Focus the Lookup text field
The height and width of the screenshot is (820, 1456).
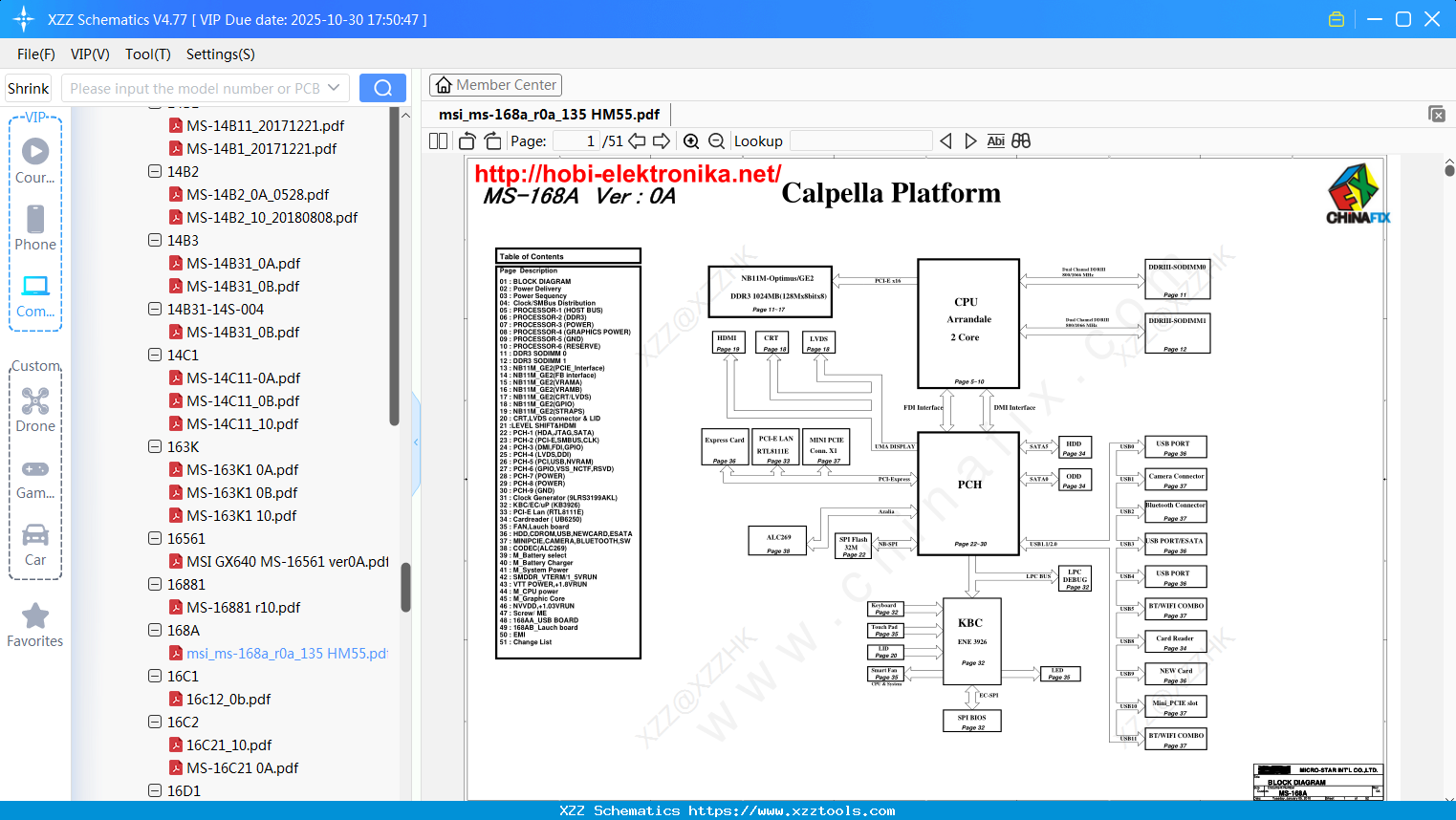point(861,141)
